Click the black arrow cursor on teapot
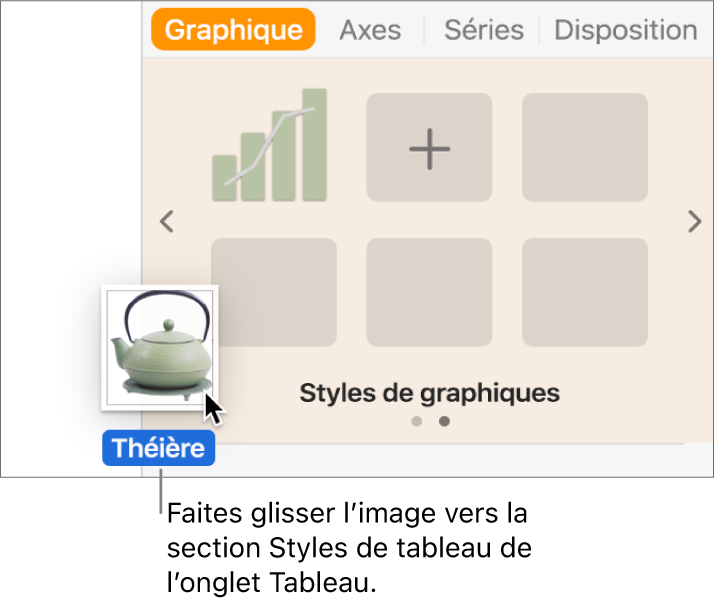The height and width of the screenshot is (609, 716). [212, 408]
